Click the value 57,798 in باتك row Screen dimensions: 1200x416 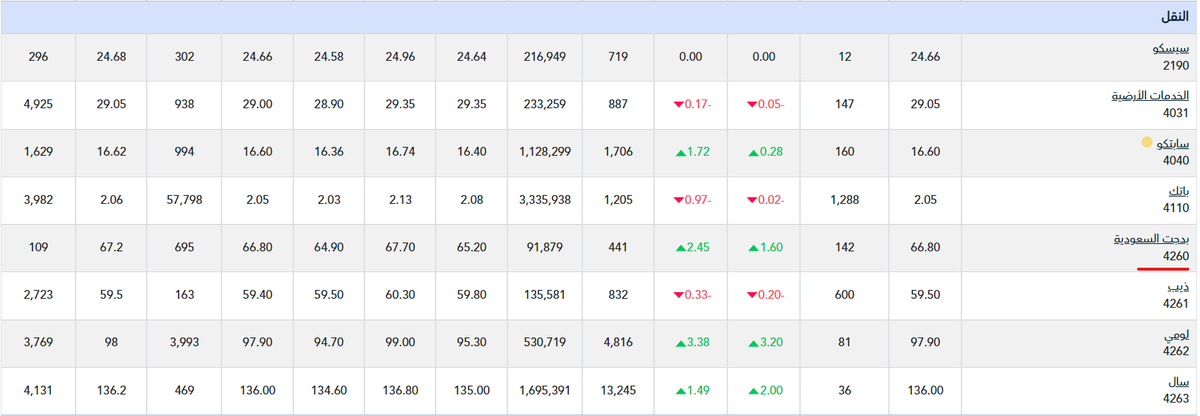pyautogui.click(x=184, y=200)
